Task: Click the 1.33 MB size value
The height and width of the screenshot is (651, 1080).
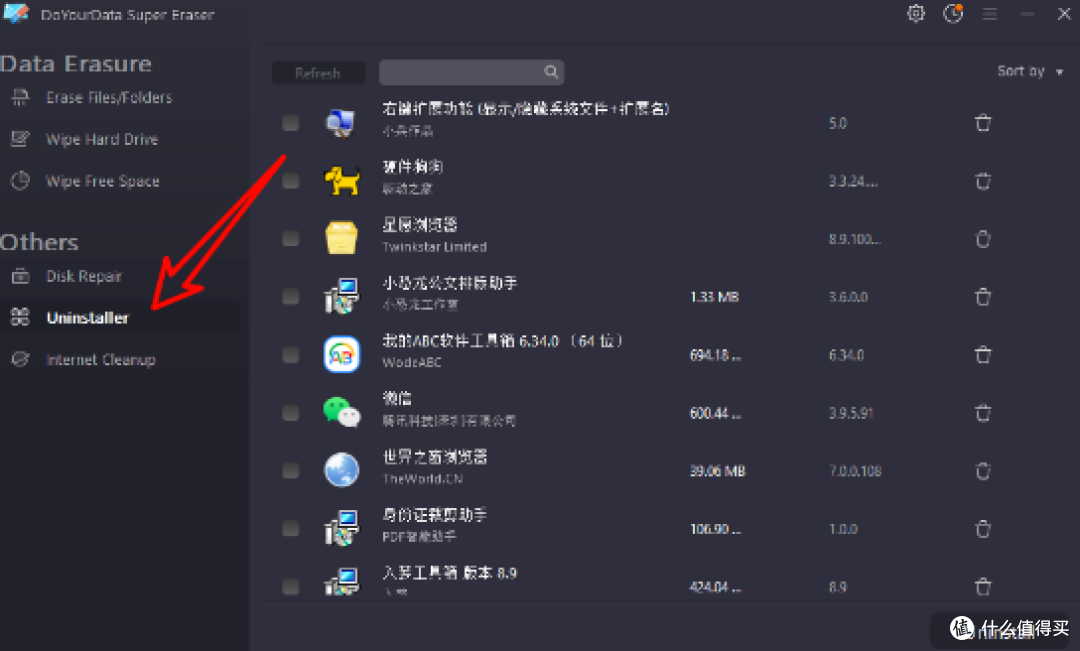Action: pos(714,297)
